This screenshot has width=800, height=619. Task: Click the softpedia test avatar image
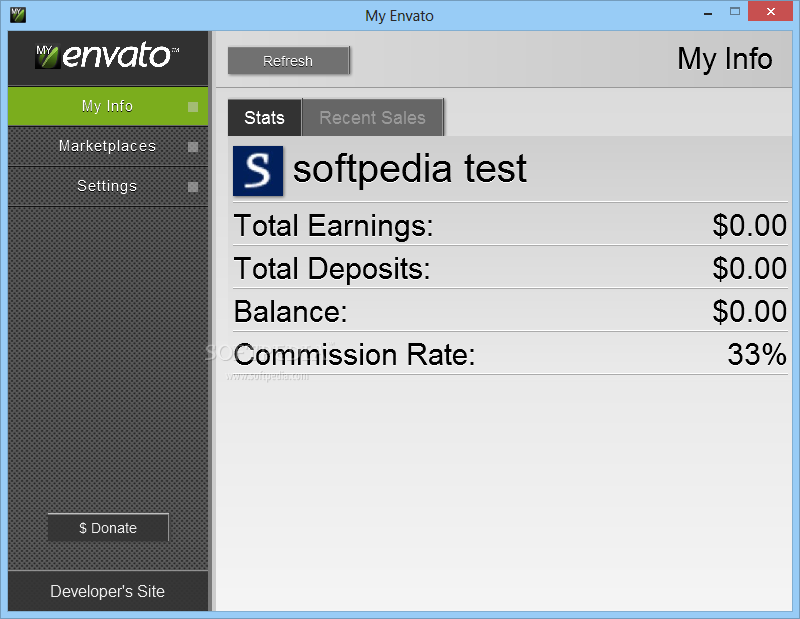258,170
